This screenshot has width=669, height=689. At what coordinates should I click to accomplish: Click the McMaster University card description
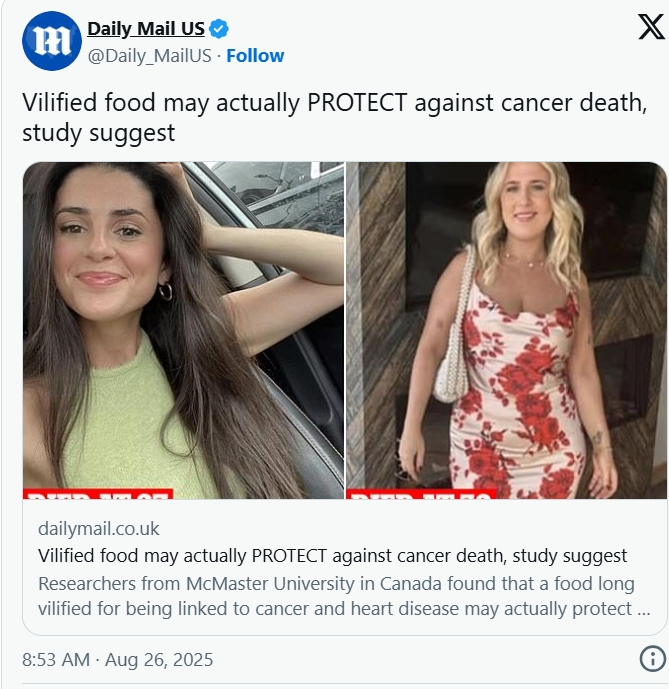(344, 596)
